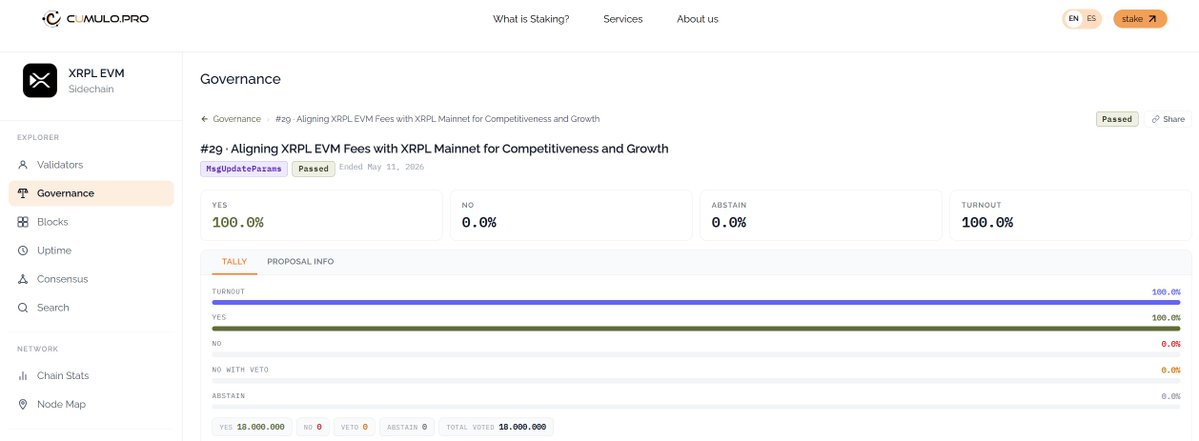Viewport: 1199px width, 441px height.
Task: Switch language to ES
Action: pos(1091,18)
